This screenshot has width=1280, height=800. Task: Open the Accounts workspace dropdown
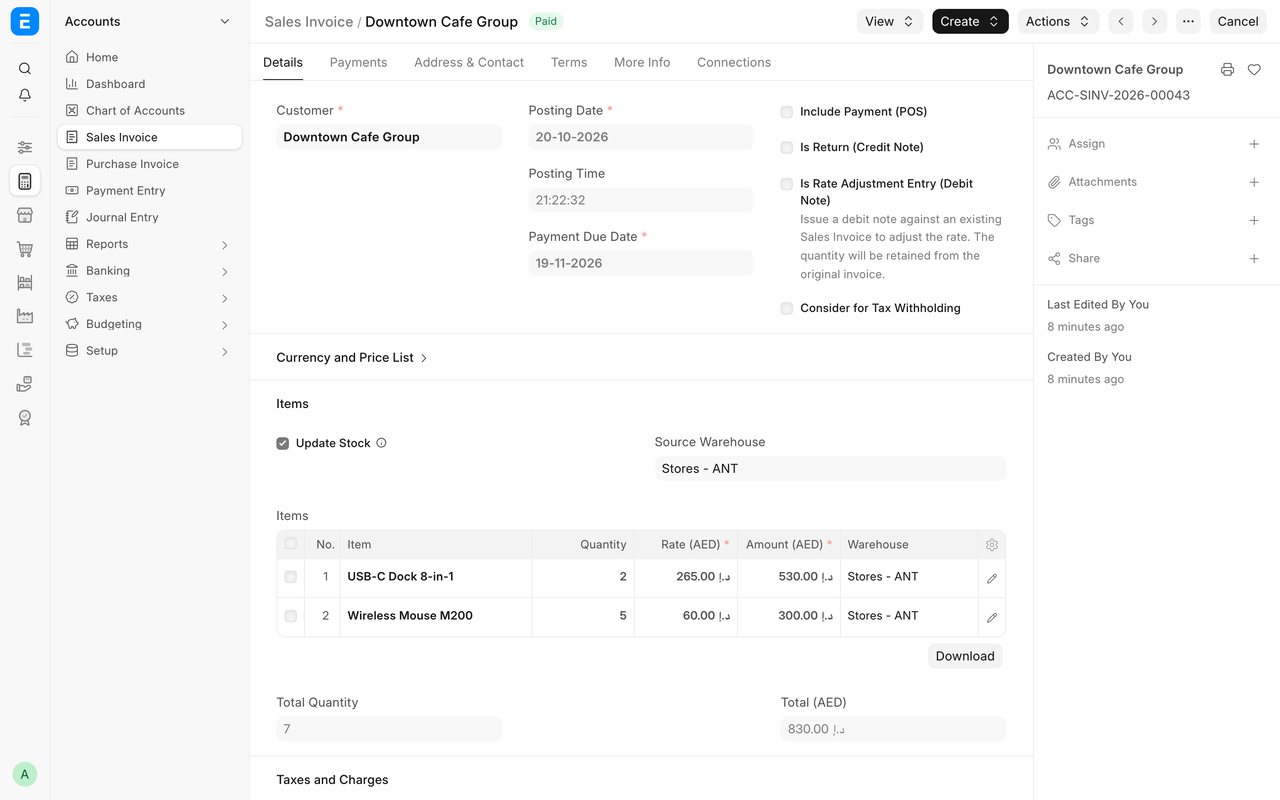(147, 21)
